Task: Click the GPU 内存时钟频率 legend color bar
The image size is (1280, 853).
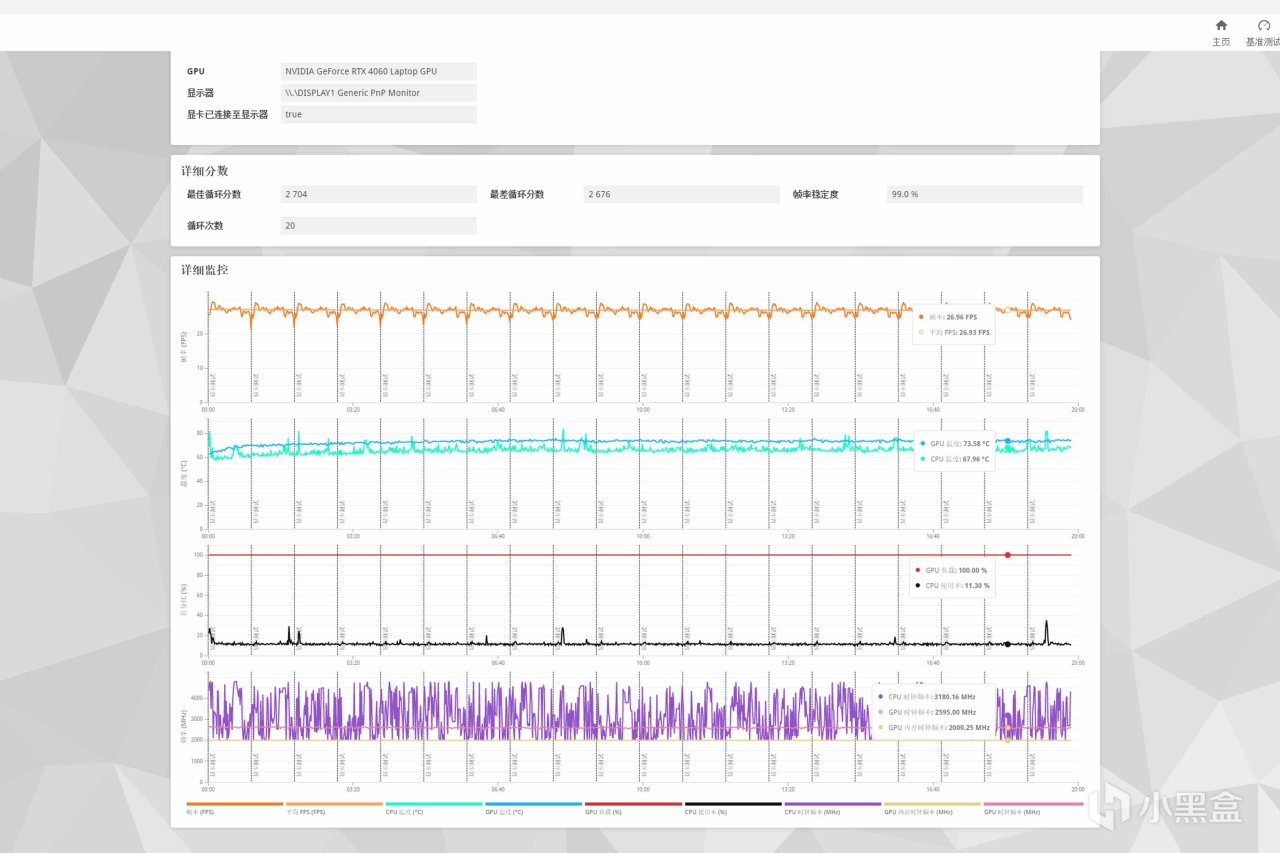Action: click(932, 804)
